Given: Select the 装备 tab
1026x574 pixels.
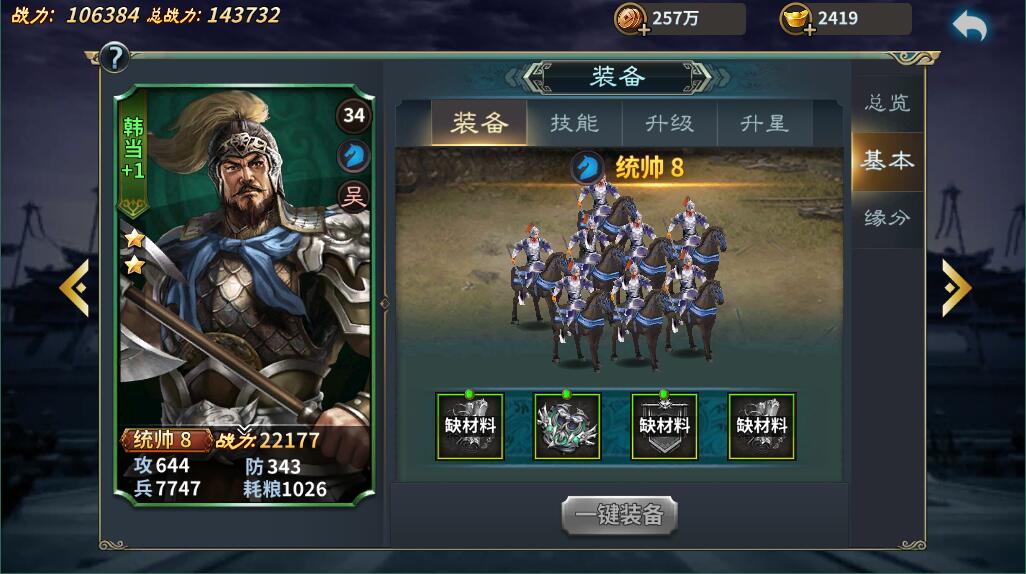Looking at the screenshot, I should (x=479, y=123).
